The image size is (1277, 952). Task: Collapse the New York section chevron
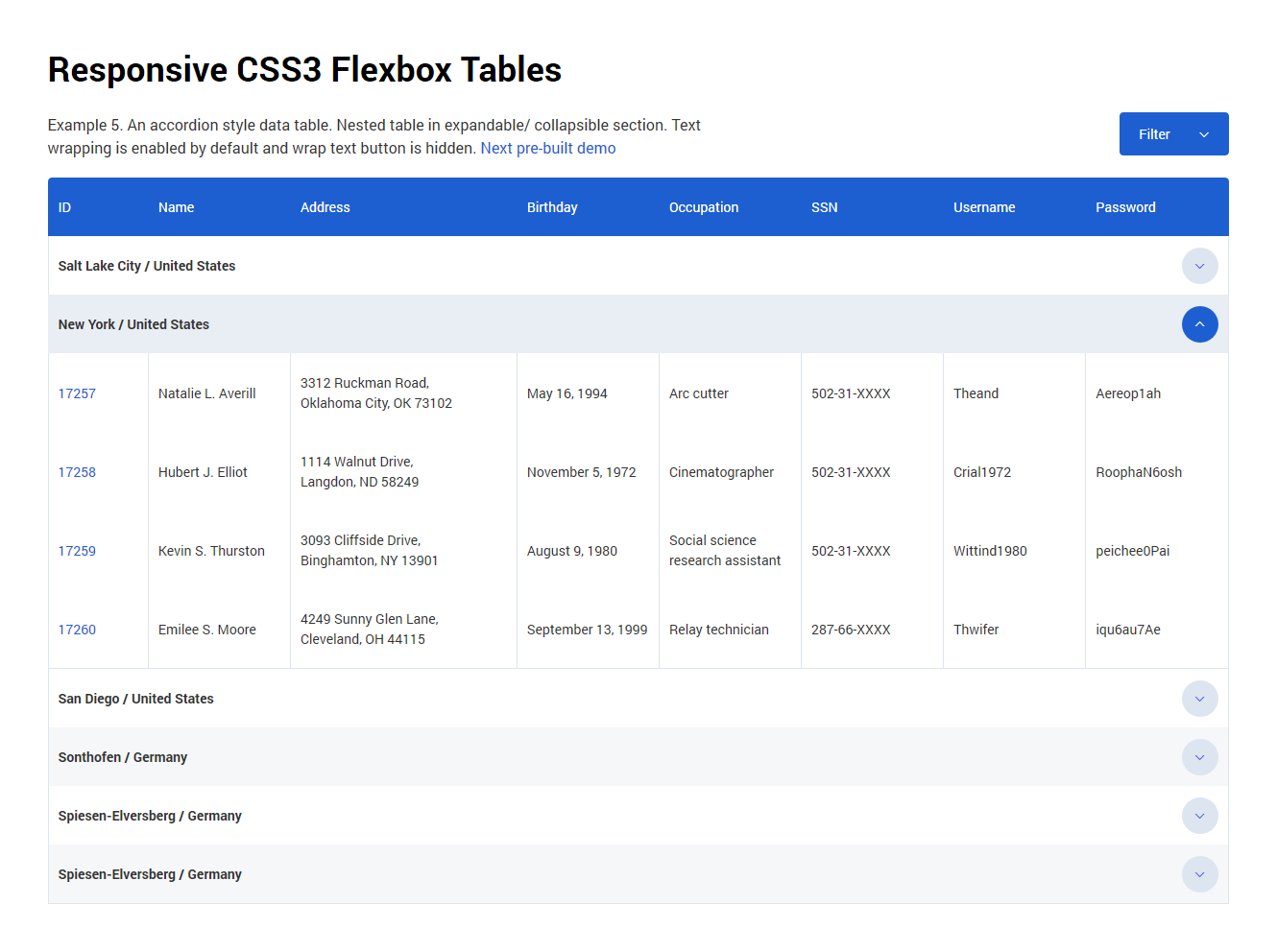coord(1199,324)
